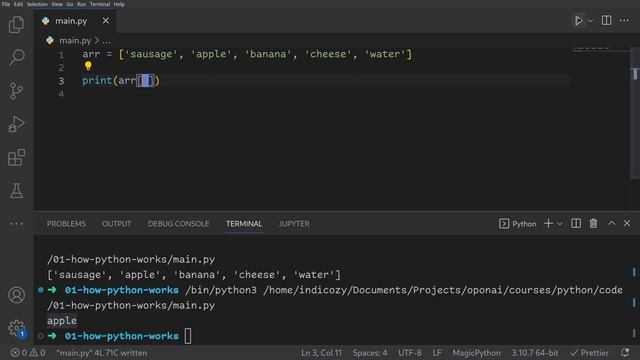Open the Source Control view
This screenshot has height=360, width=640.
click(x=16, y=91)
